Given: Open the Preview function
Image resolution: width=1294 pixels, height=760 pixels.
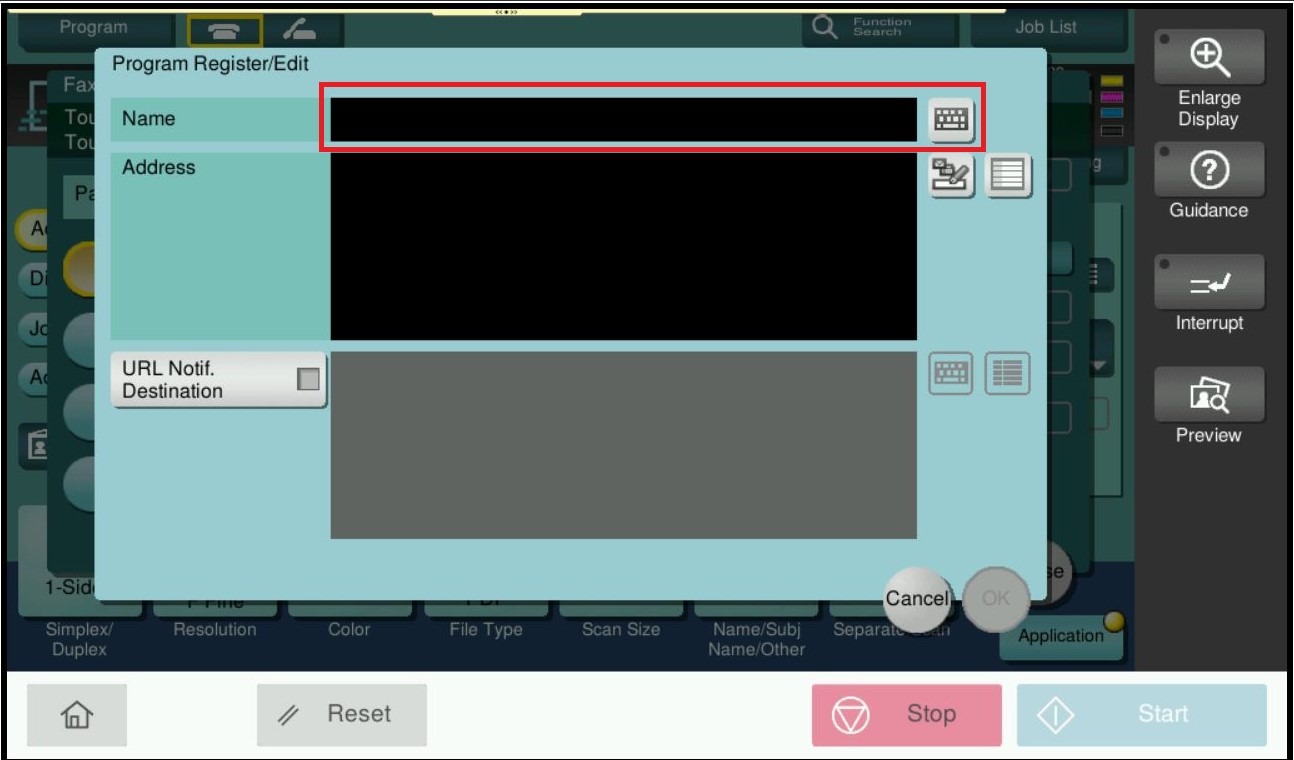Looking at the screenshot, I should [x=1208, y=407].
